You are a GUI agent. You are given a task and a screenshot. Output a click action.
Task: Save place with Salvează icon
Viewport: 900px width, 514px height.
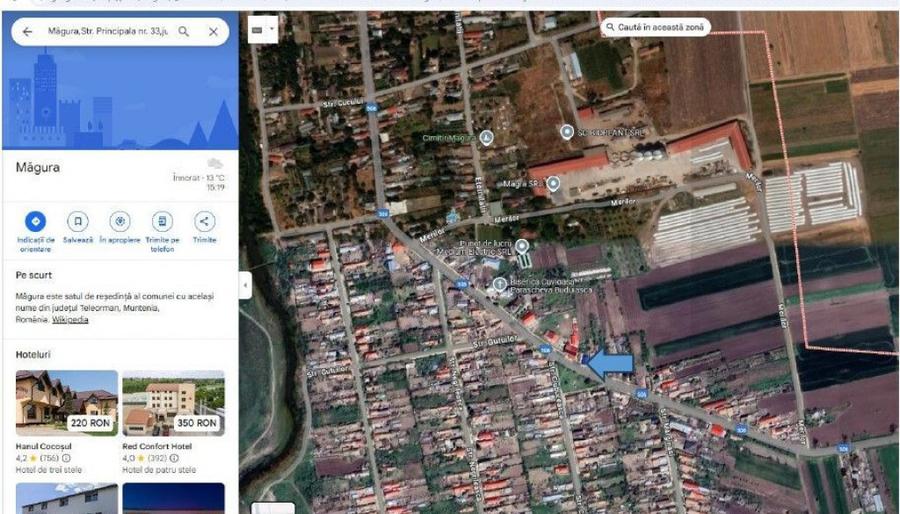pyautogui.click(x=78, y=221)
